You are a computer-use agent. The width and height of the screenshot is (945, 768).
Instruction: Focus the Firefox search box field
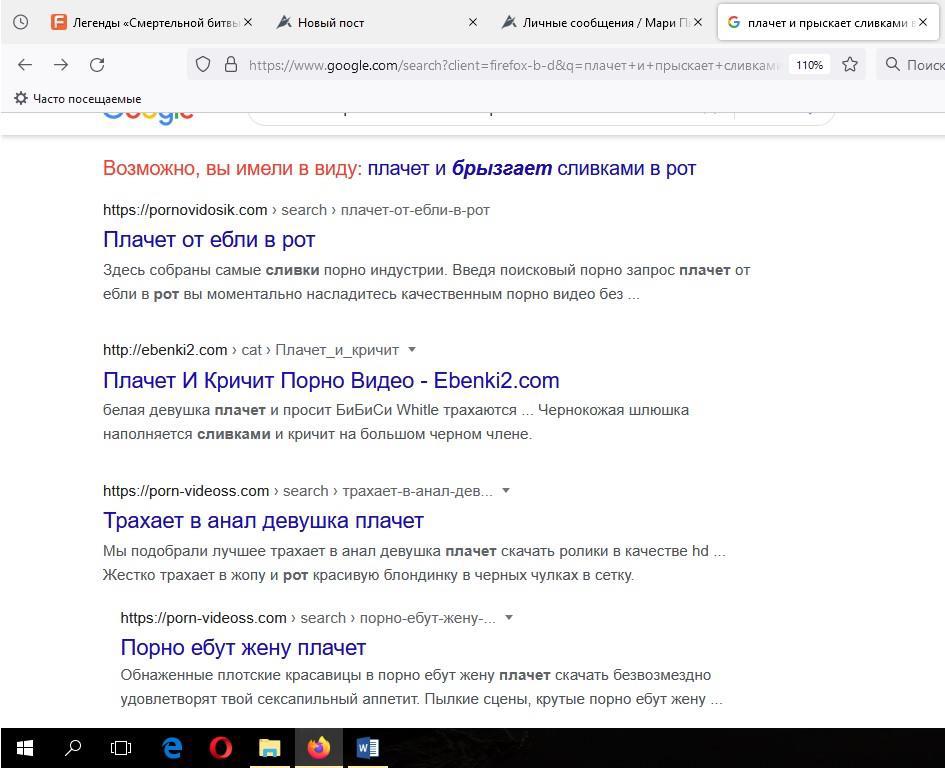[x=911, y=65]
